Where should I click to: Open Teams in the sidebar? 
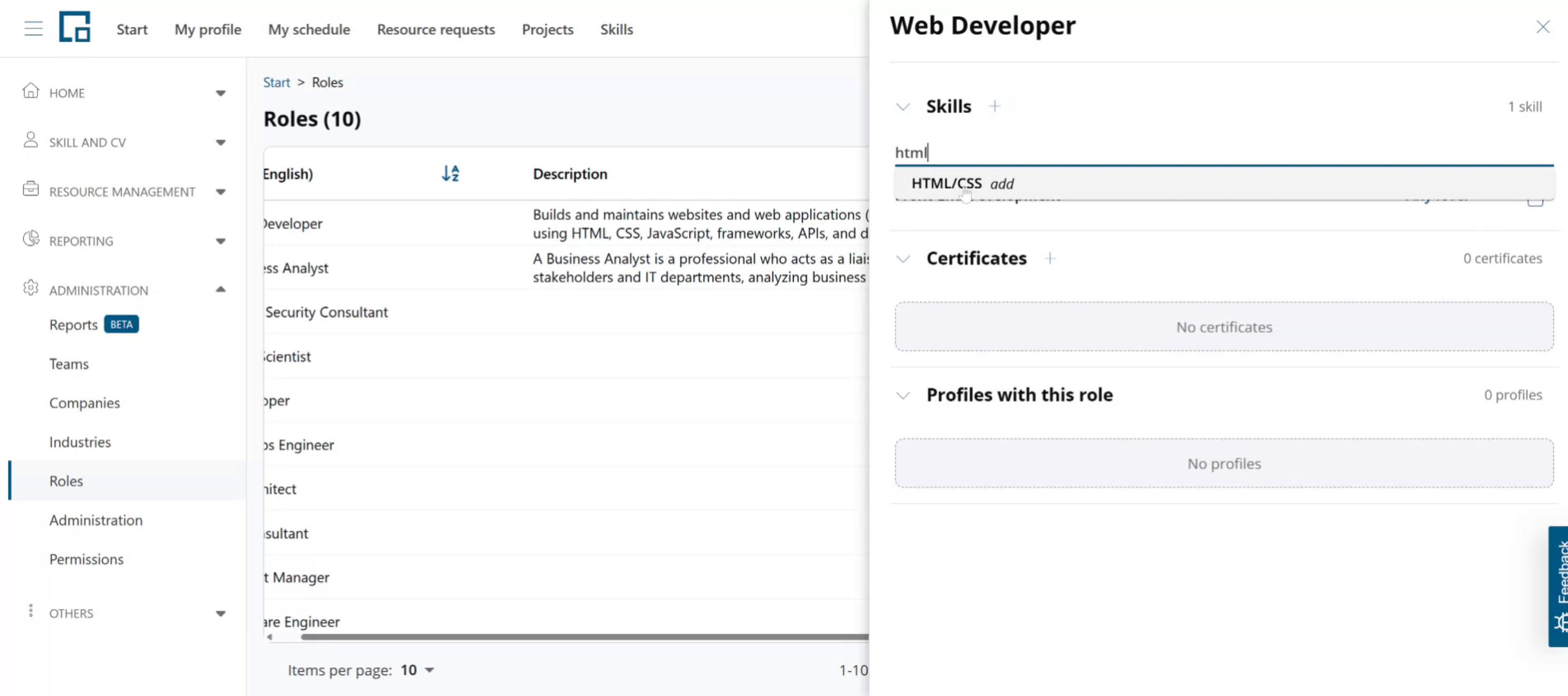pos(69,364)
